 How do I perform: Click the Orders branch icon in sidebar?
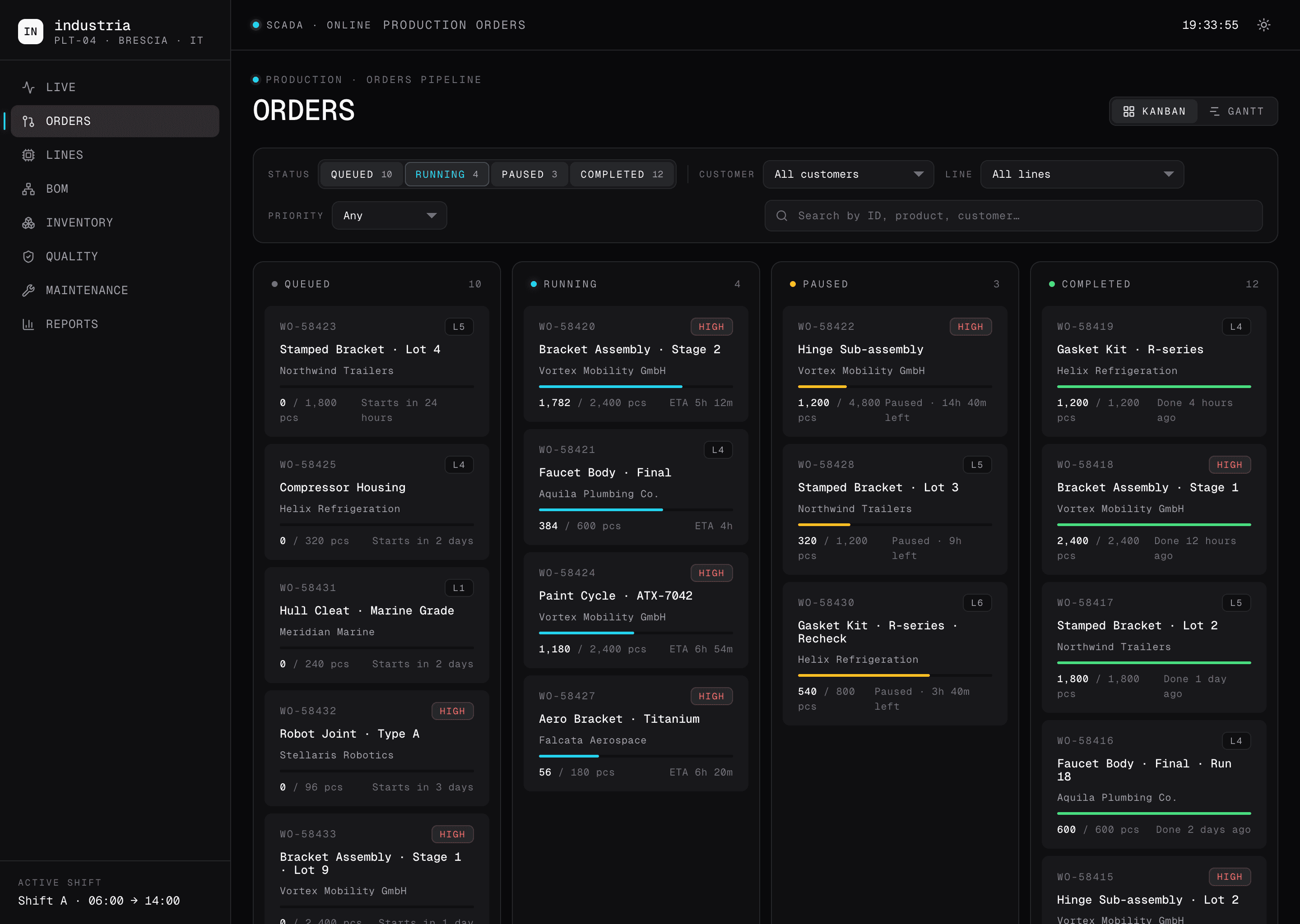click(x=28, y=121)
